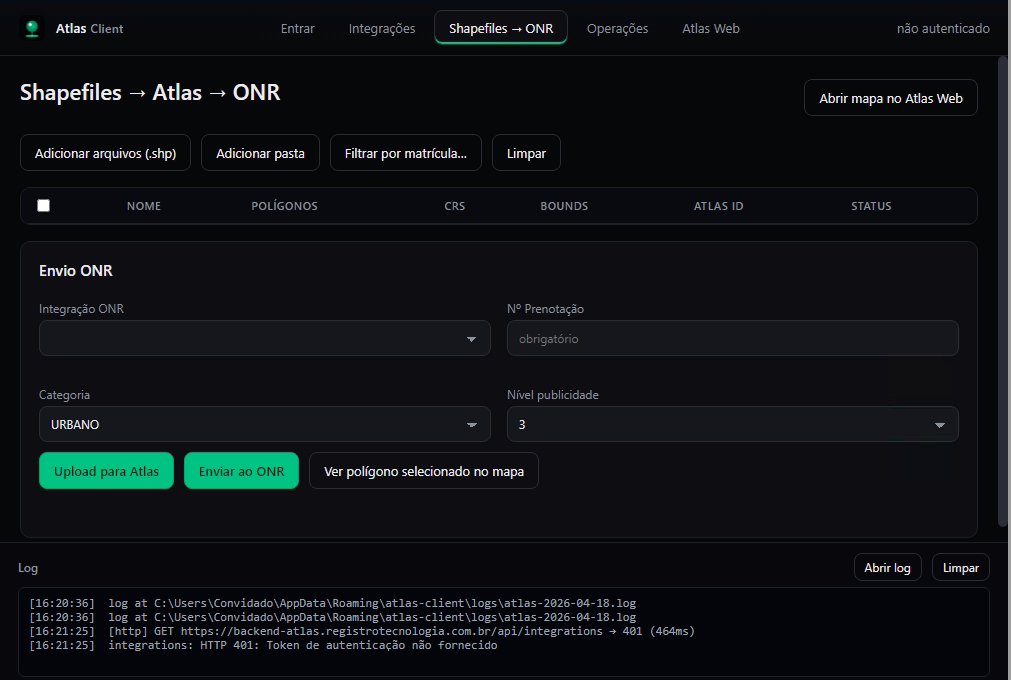Click Abrir mapa no Atlas Web button
This screenshot has height=680, width=1011.
tap(890, 98)
